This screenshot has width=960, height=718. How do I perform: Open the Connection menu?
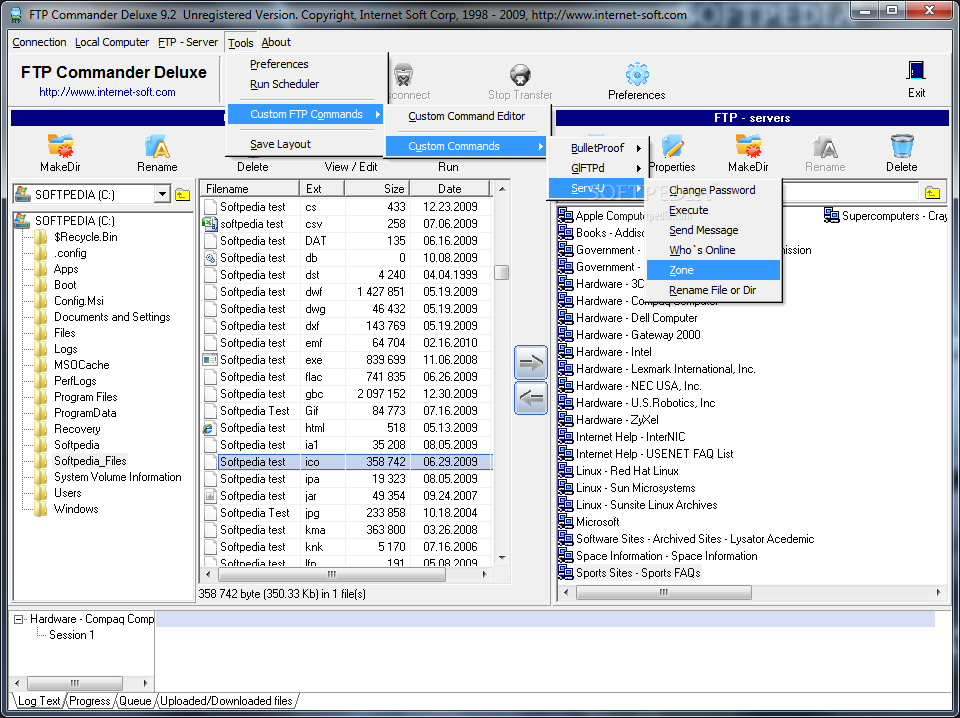(39, 42)
